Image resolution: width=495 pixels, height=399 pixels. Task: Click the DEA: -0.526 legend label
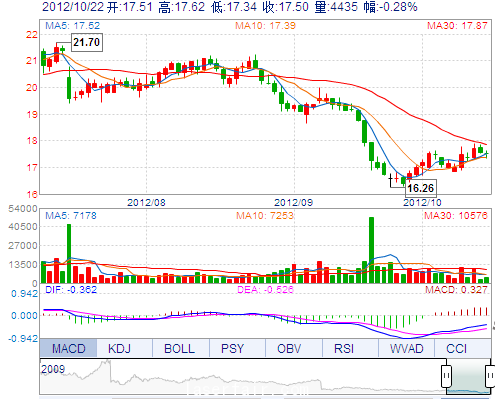[265, 289]
